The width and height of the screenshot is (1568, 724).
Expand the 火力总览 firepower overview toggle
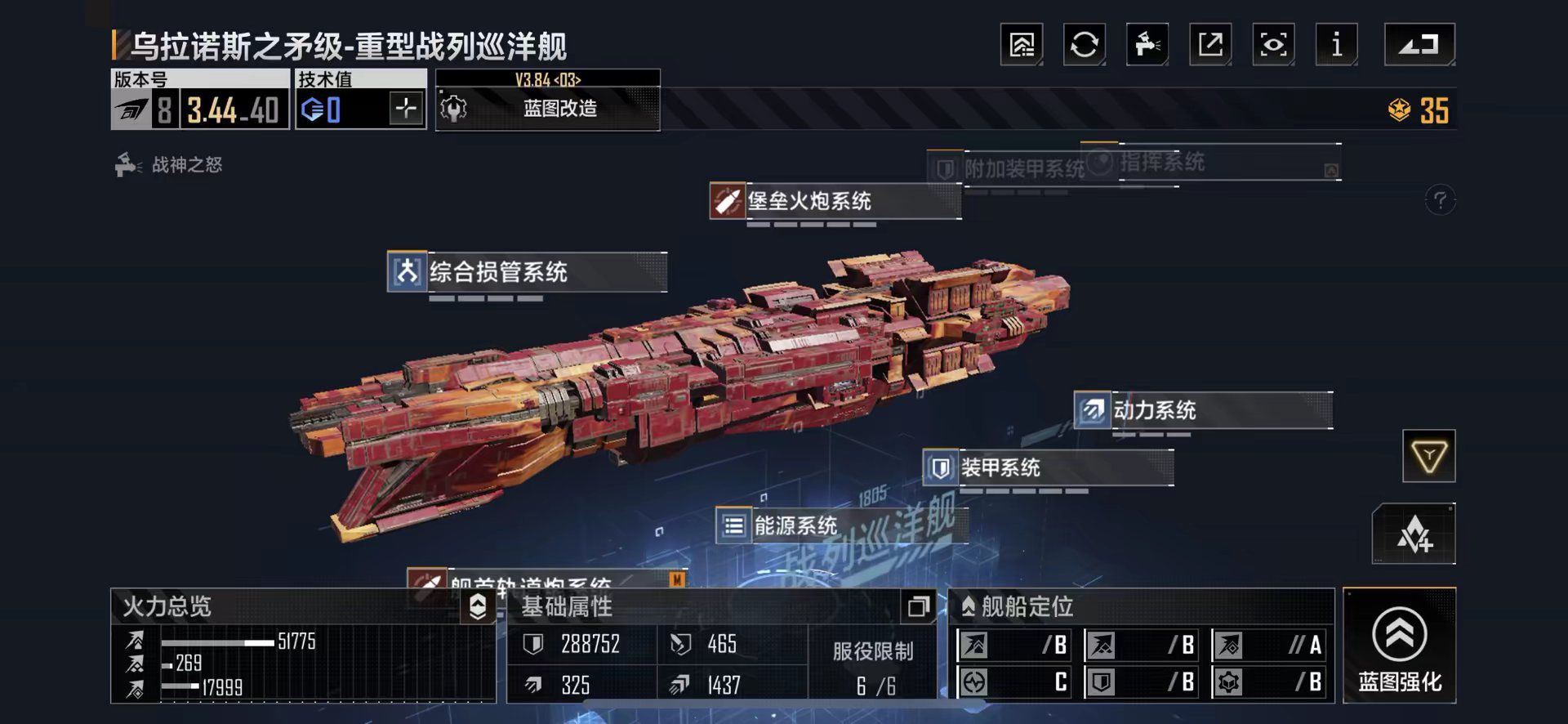(x=478, y=606)
